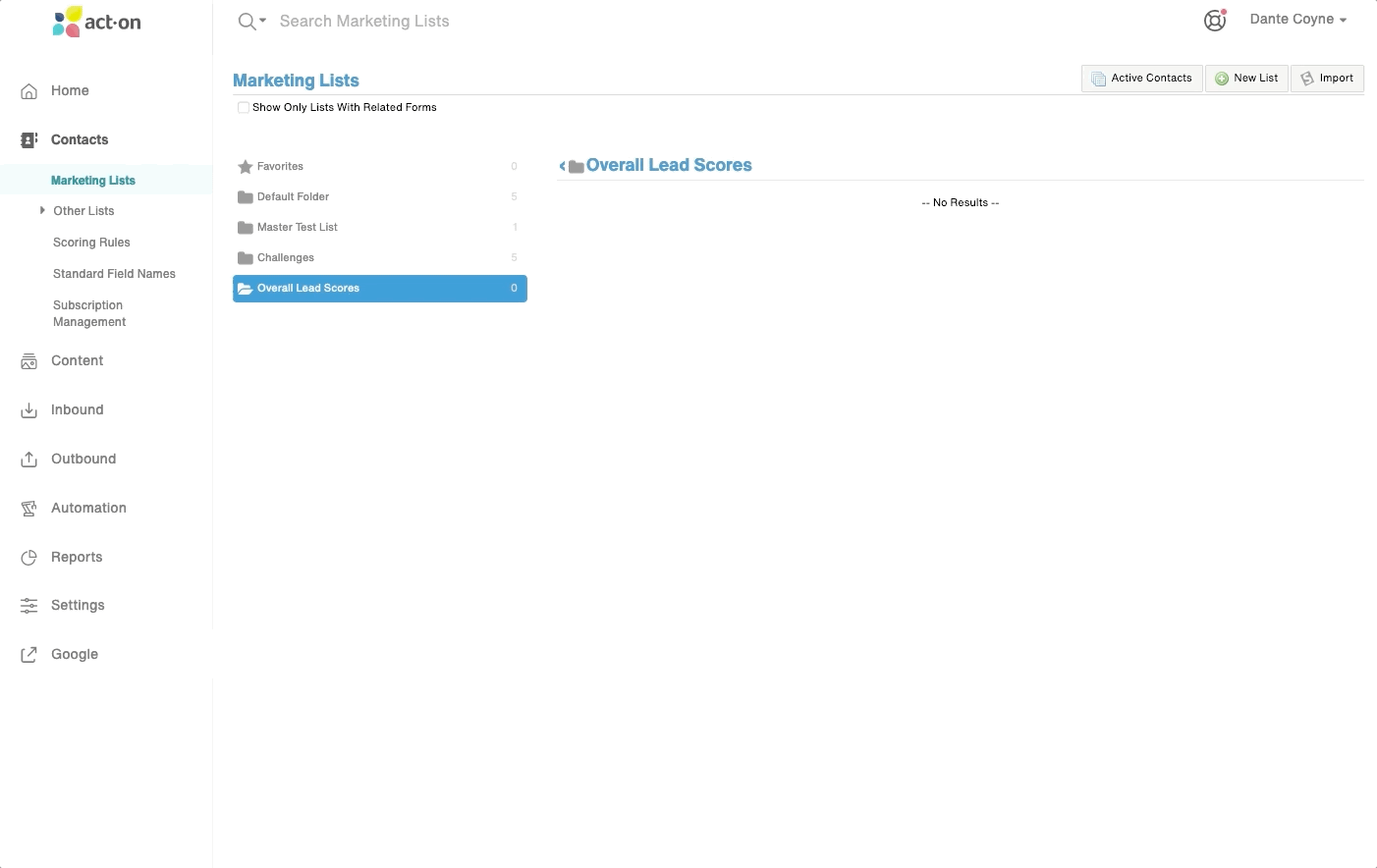Click the Settings sliders icon
The width and height of the screenshot is (1377, 868).
(29, 606)
